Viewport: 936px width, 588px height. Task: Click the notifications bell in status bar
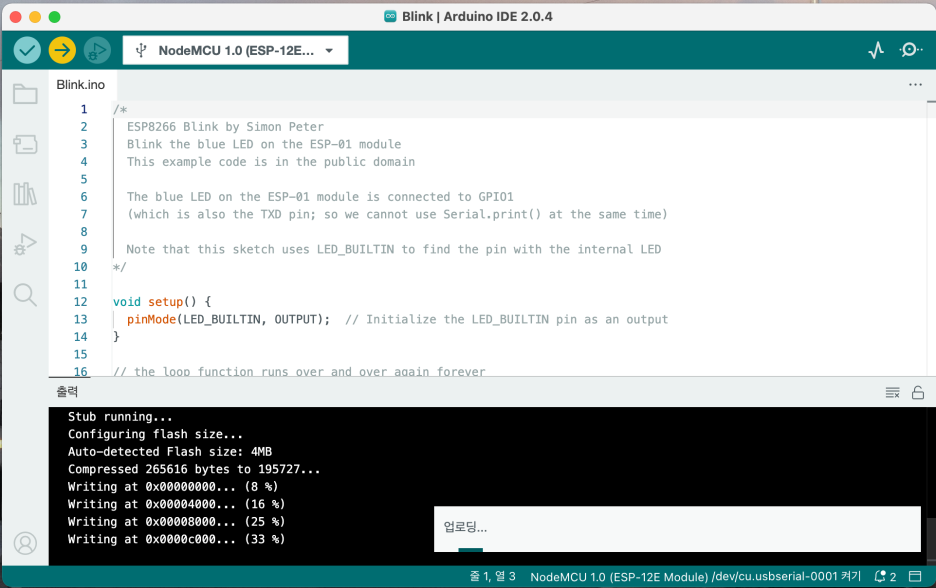pos(885,576)
